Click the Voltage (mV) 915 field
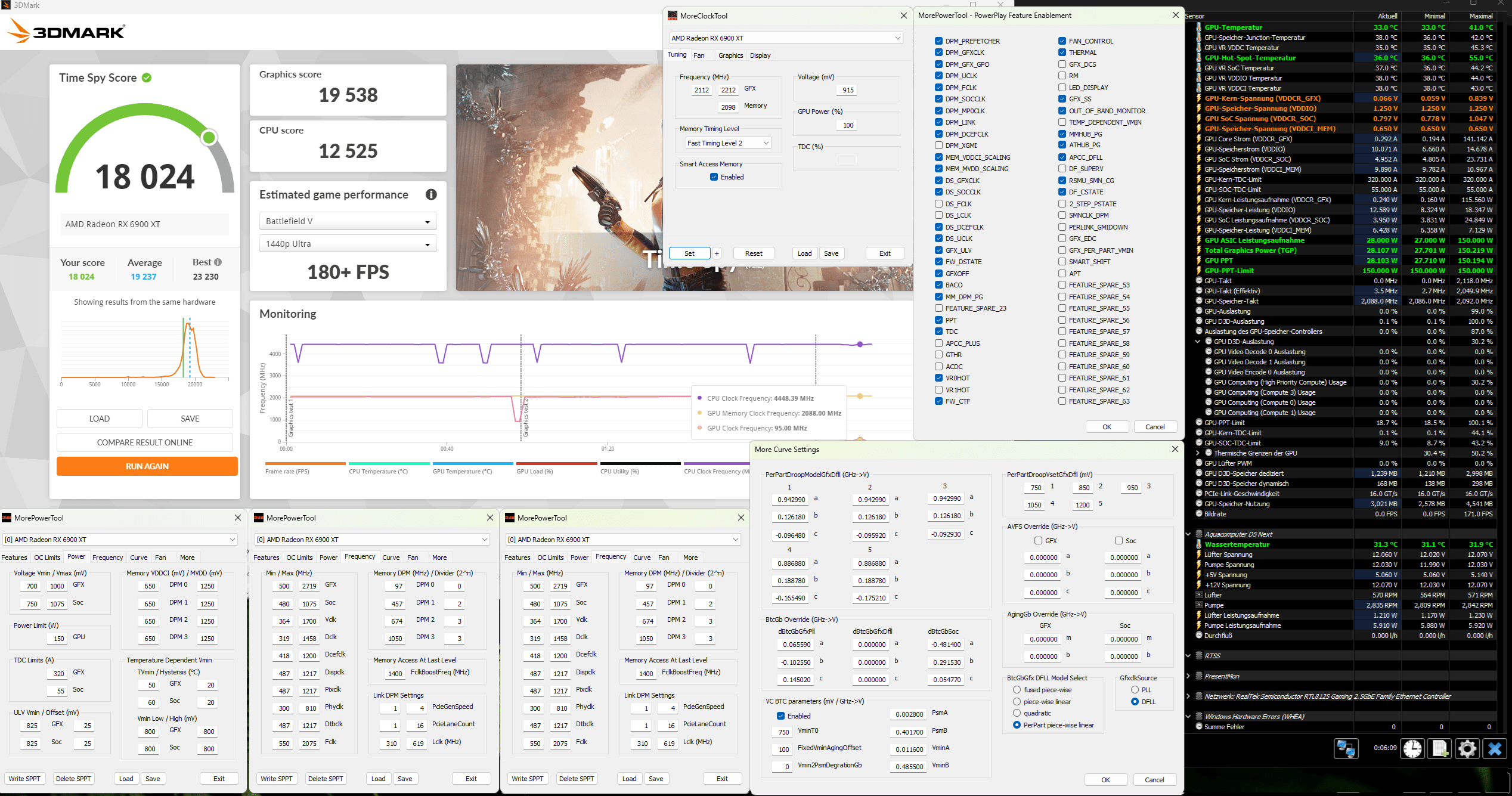Image resolution: width=1512 pixels, height=796 pixels. 848,90
